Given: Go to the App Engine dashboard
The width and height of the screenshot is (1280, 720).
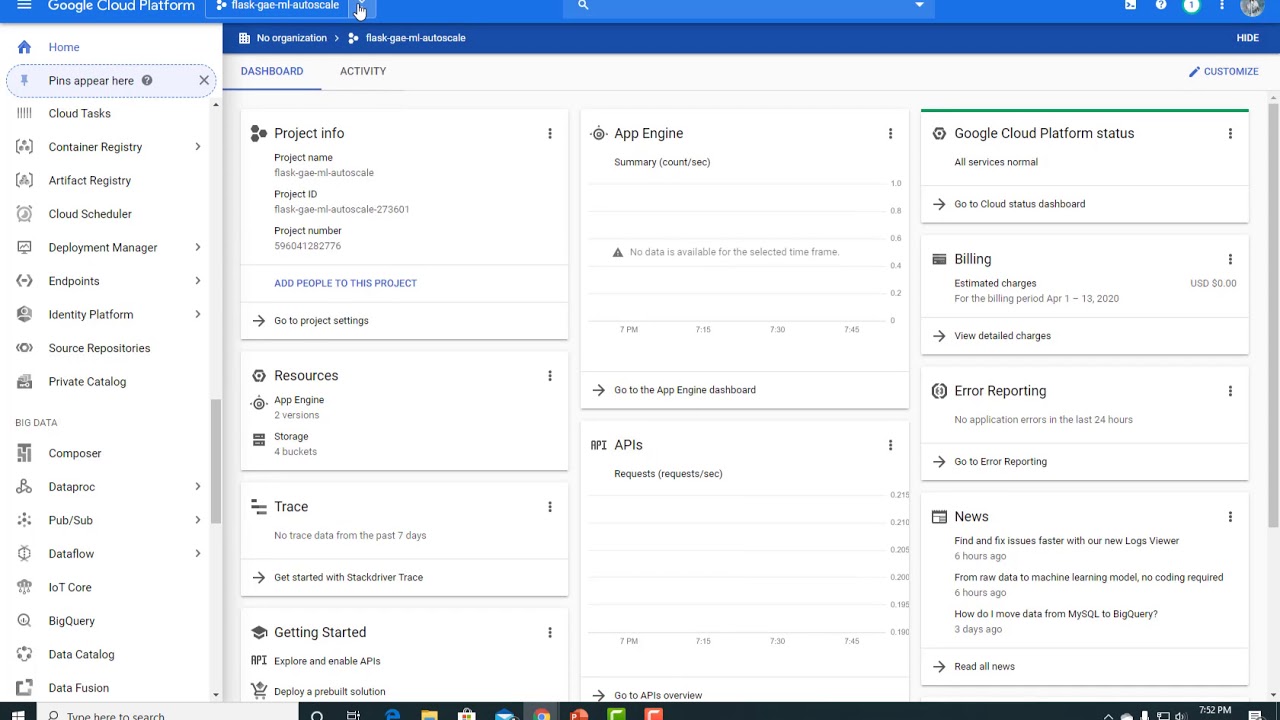Looking at the screenshot, I should pyautogui.click(x=684, y=390).
